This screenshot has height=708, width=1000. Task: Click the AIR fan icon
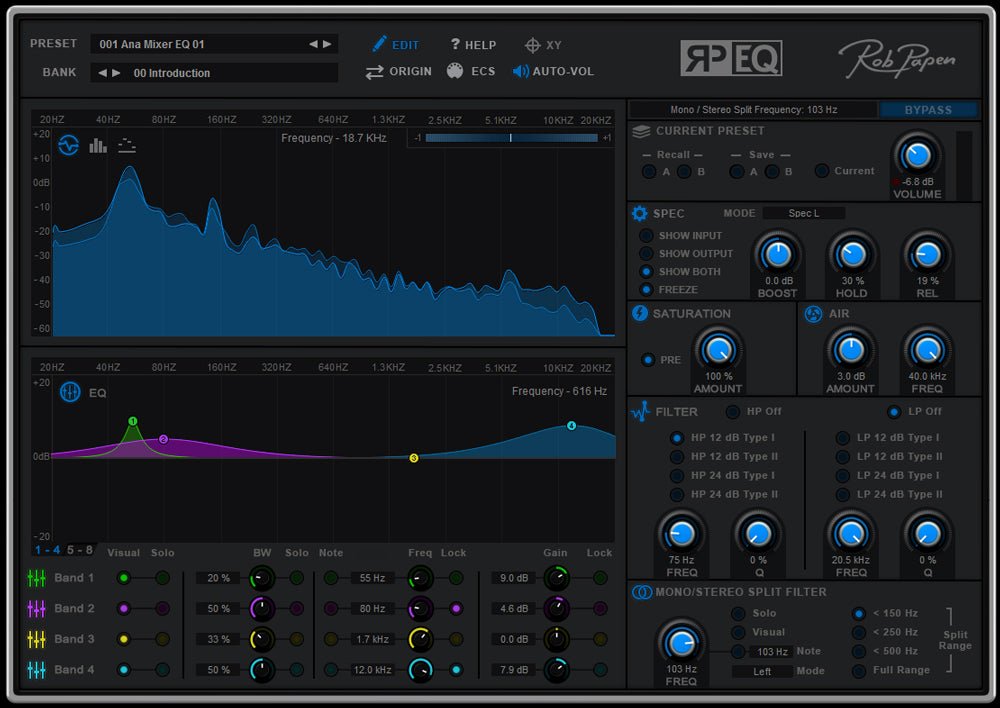(x=815, y=314)
